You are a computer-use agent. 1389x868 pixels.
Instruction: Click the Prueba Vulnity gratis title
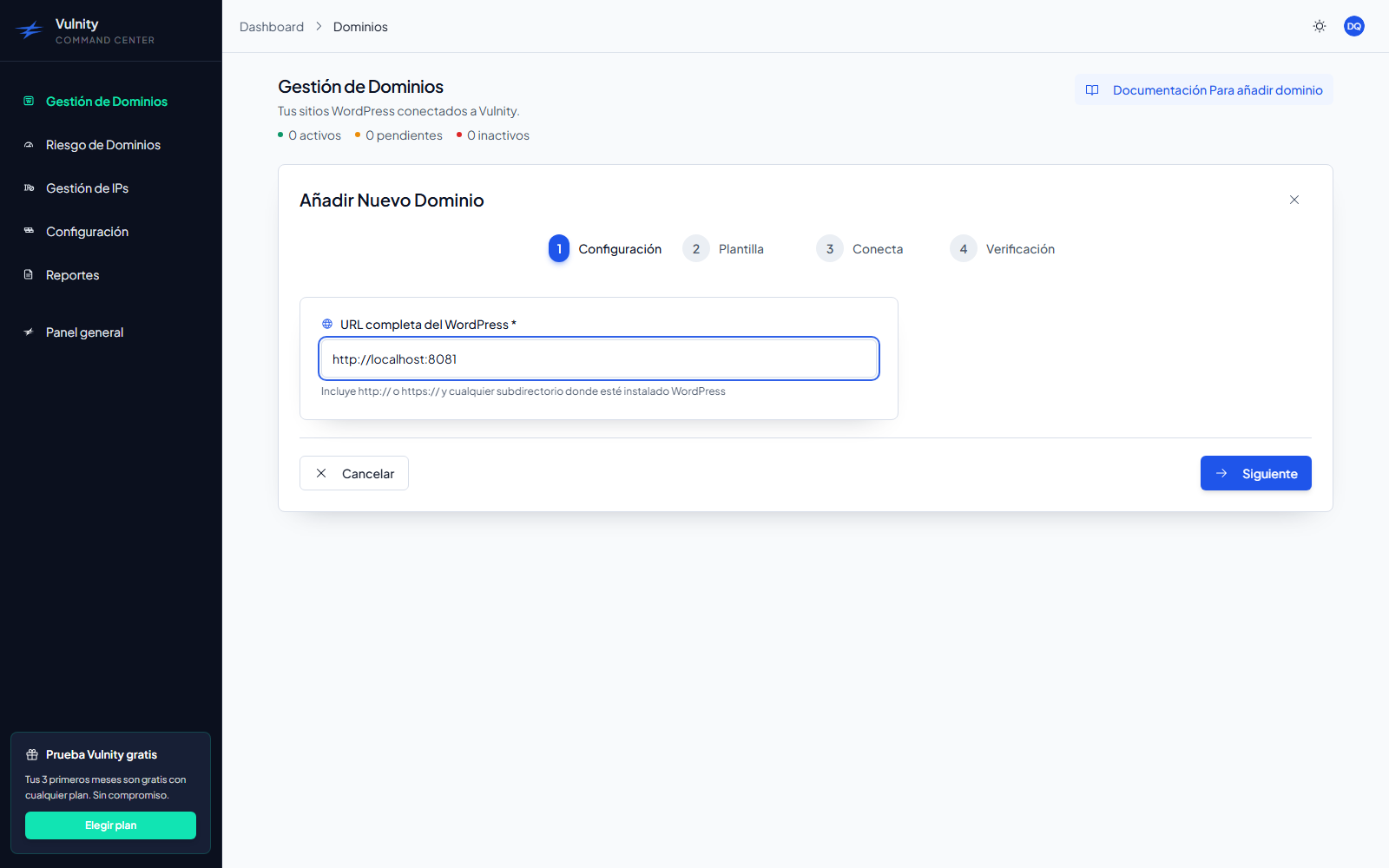(102, 754)
